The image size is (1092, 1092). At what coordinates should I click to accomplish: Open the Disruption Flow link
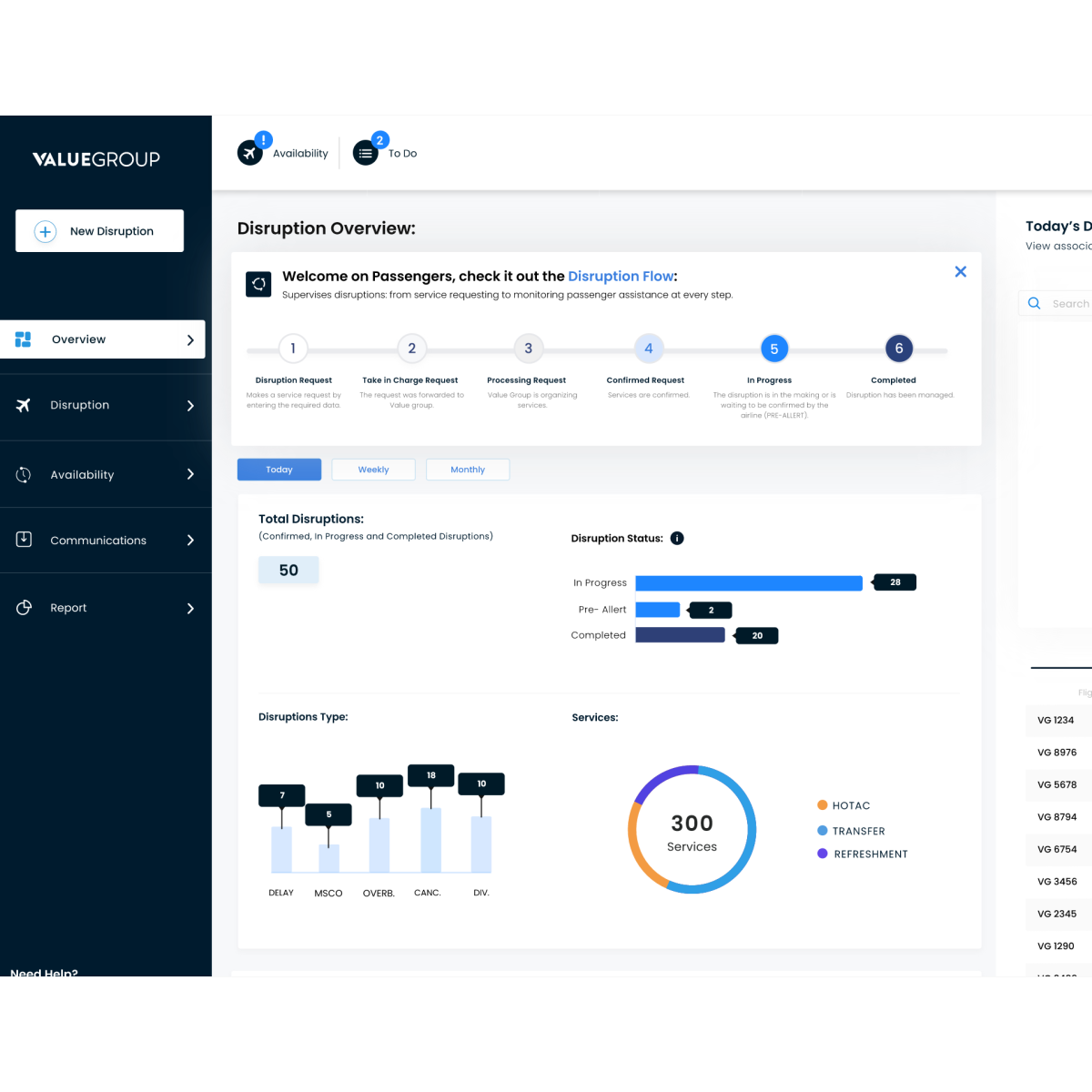tap(622, 276)
